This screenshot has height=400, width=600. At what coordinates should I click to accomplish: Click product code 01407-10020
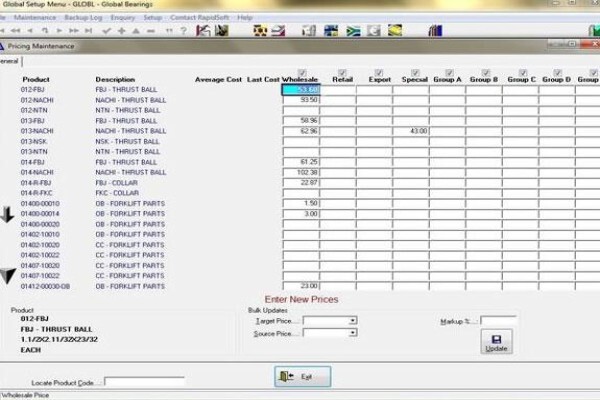pyautogui.click(x=40, y=265)
